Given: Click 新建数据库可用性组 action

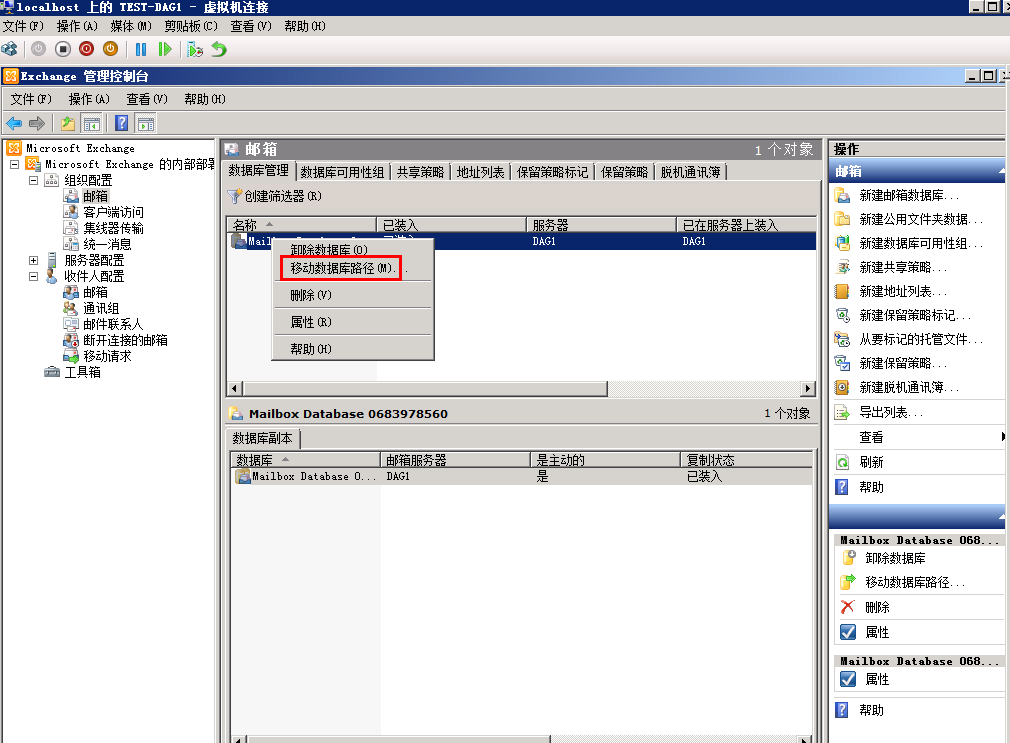Looking at the screenshot, I should click(x=920, y=243).
